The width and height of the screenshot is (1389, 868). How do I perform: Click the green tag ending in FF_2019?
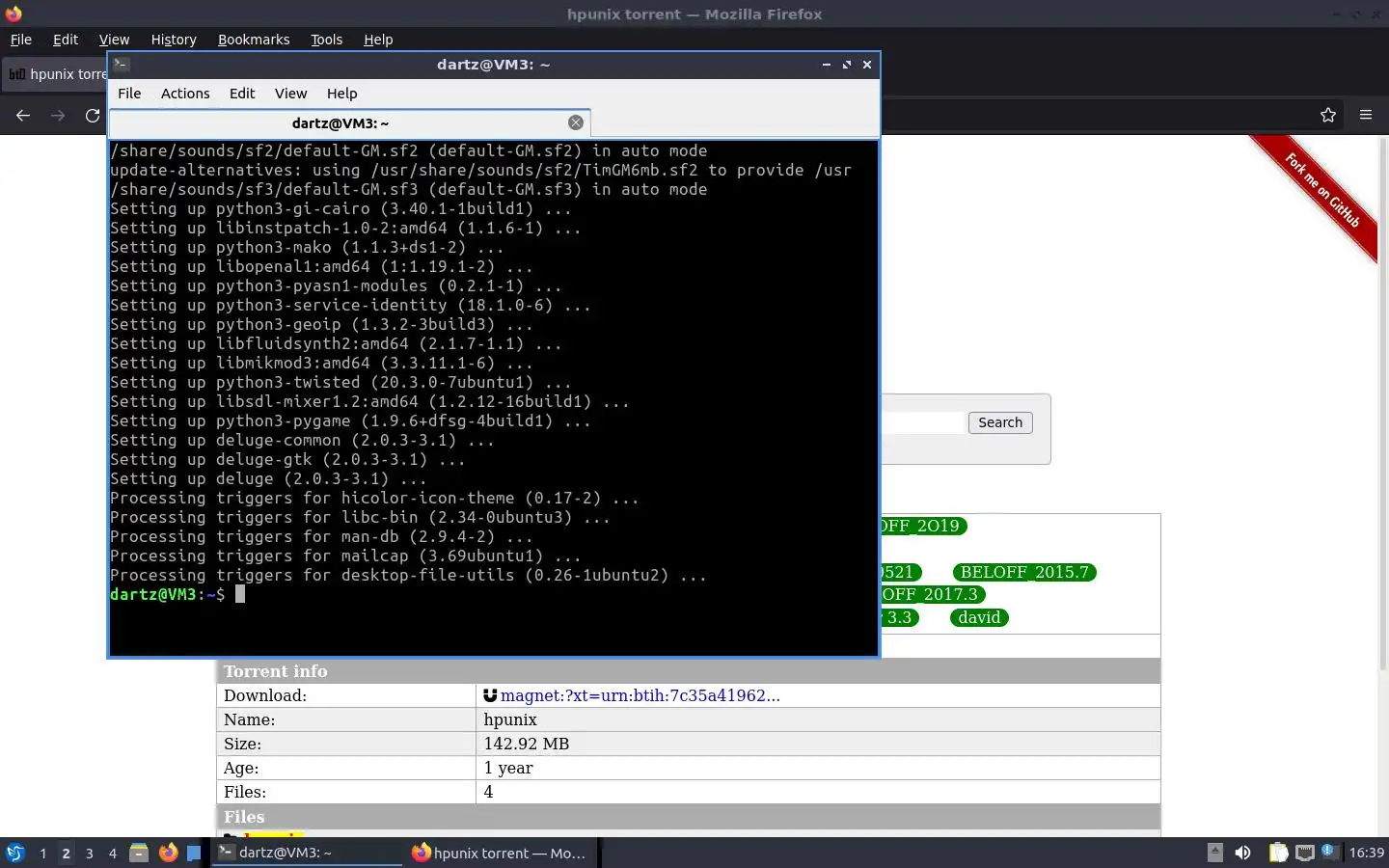pyautogui.click(x=923, y=526)
